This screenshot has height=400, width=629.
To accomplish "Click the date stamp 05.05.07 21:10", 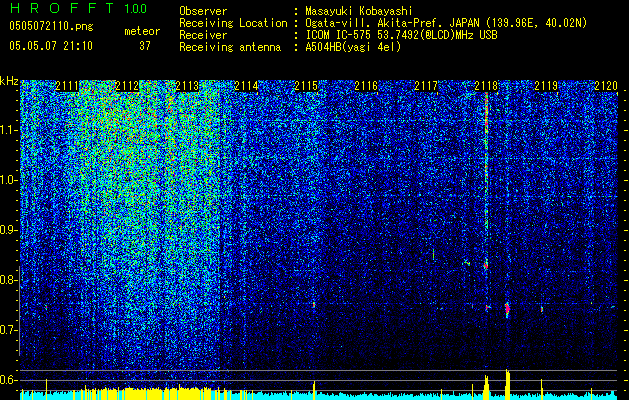I will click(x=51, y=46).
